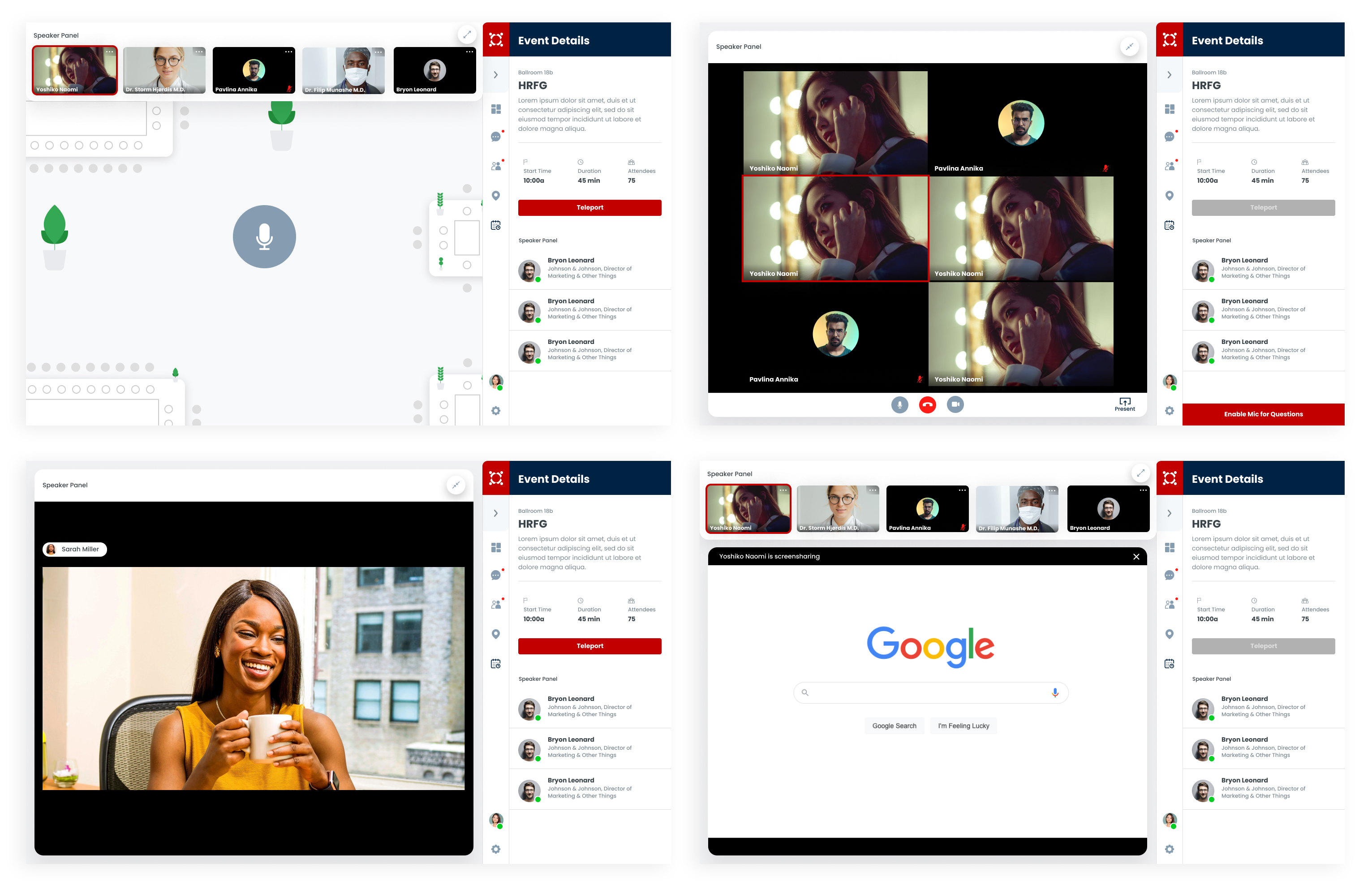Image resolution: width=1372 pixels, height=885 pixels.
Task: Open calendar schedule icon in bottom-right sidebar
Action: (x=1169, y=664)
